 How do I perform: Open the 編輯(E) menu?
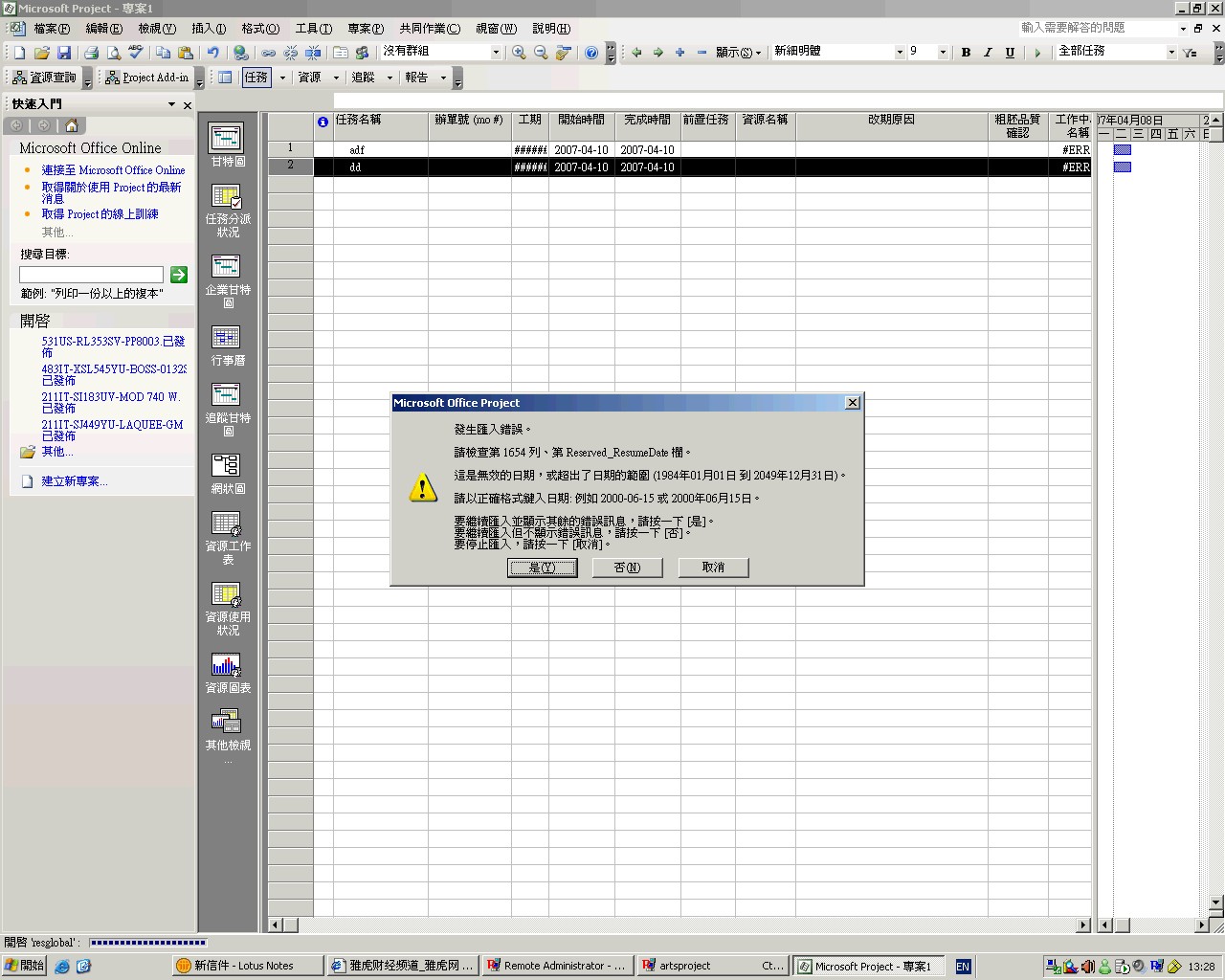104,29
